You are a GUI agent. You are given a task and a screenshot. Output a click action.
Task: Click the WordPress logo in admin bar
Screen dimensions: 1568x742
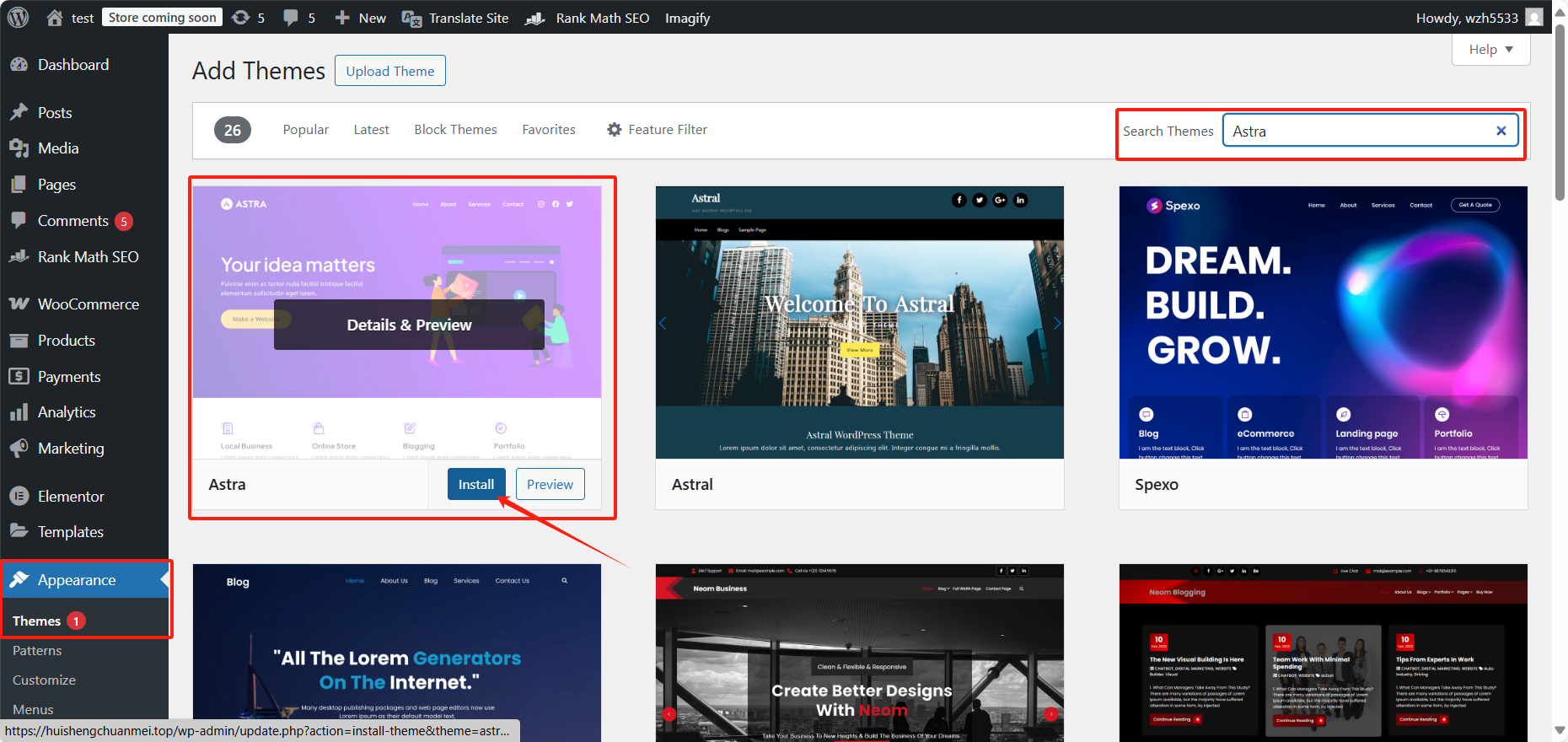[18, 18]
